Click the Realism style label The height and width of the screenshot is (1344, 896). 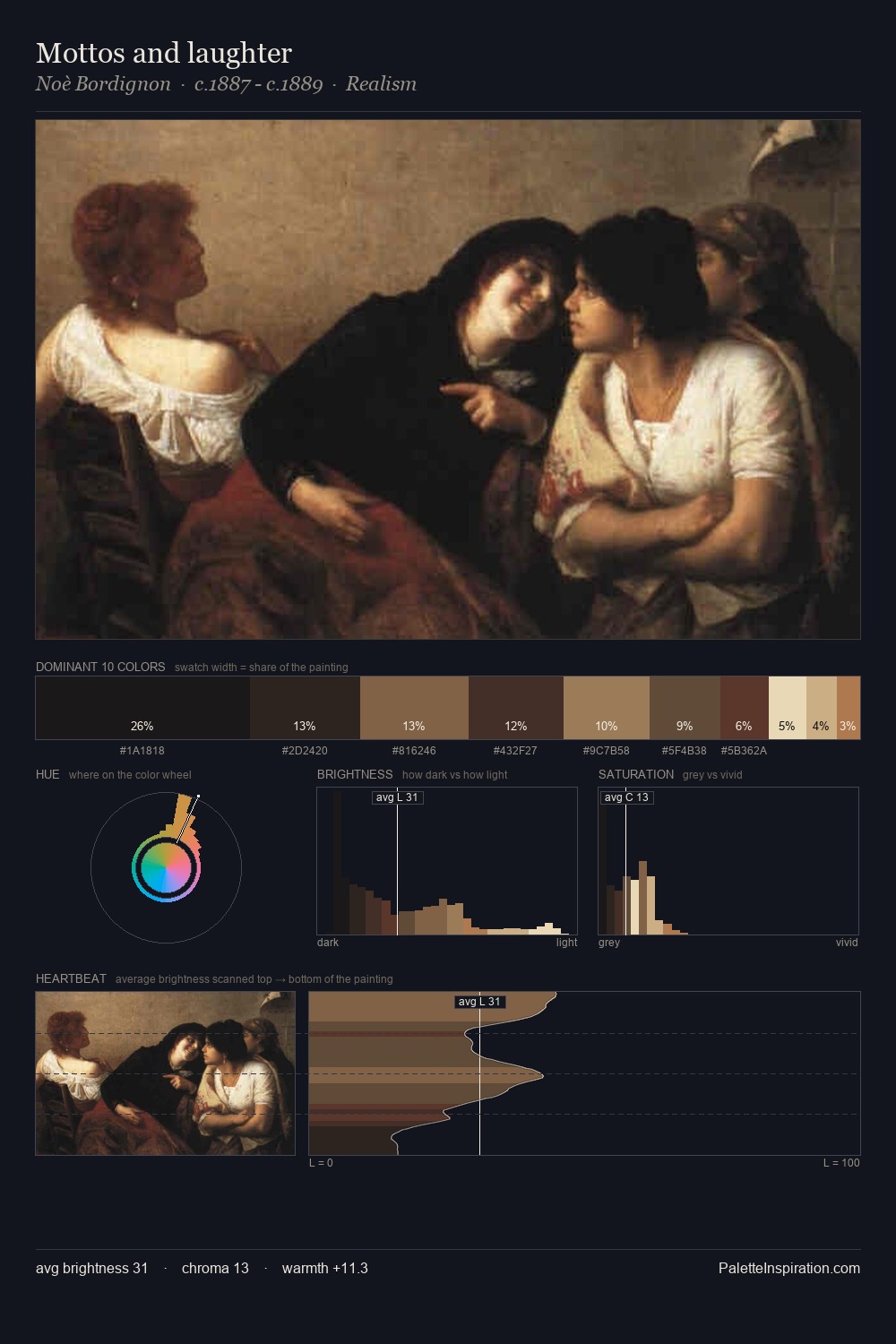tap(381, 84)
